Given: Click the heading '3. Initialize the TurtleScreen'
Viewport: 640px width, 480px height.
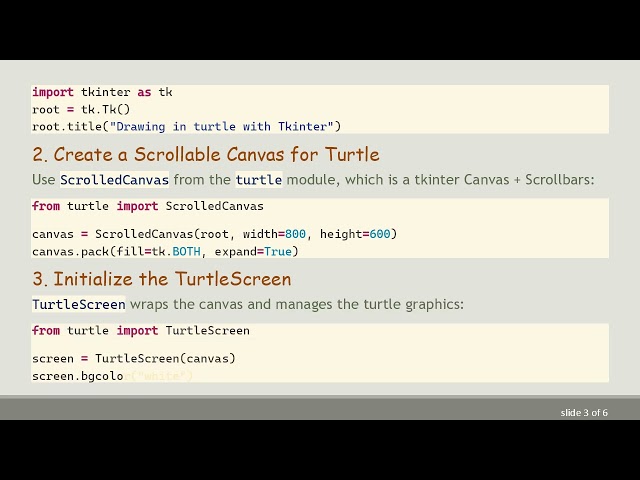Looking at the screenshot, I should (162, 279).
